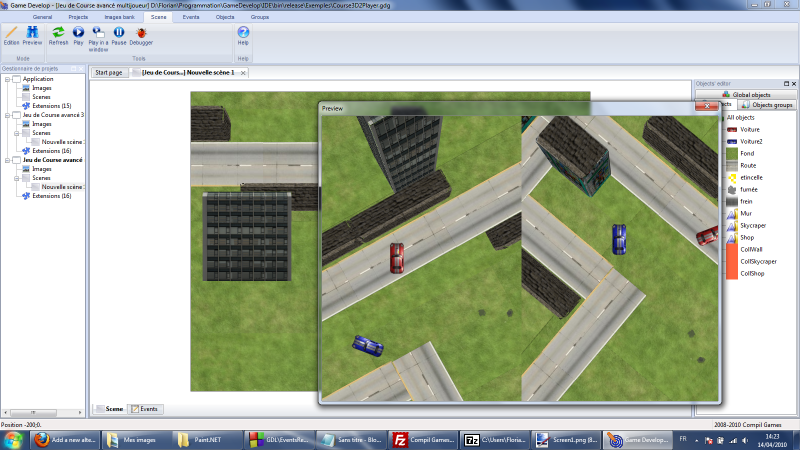Screen dimensions: 800x450
Task: Select the Skycraper object
Action: [753, 226]
